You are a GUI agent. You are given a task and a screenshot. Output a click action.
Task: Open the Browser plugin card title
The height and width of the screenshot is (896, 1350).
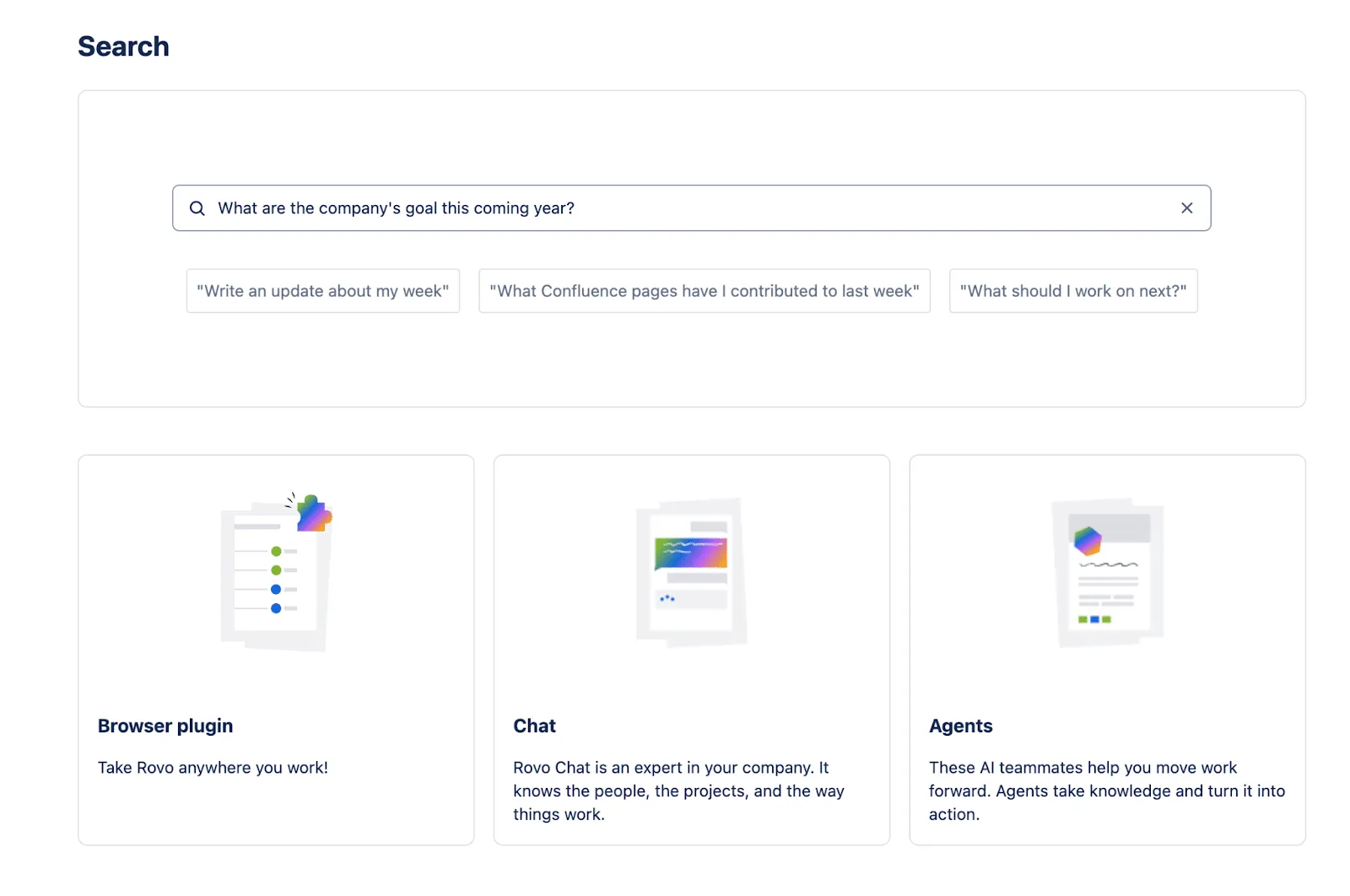click(165, 726)
